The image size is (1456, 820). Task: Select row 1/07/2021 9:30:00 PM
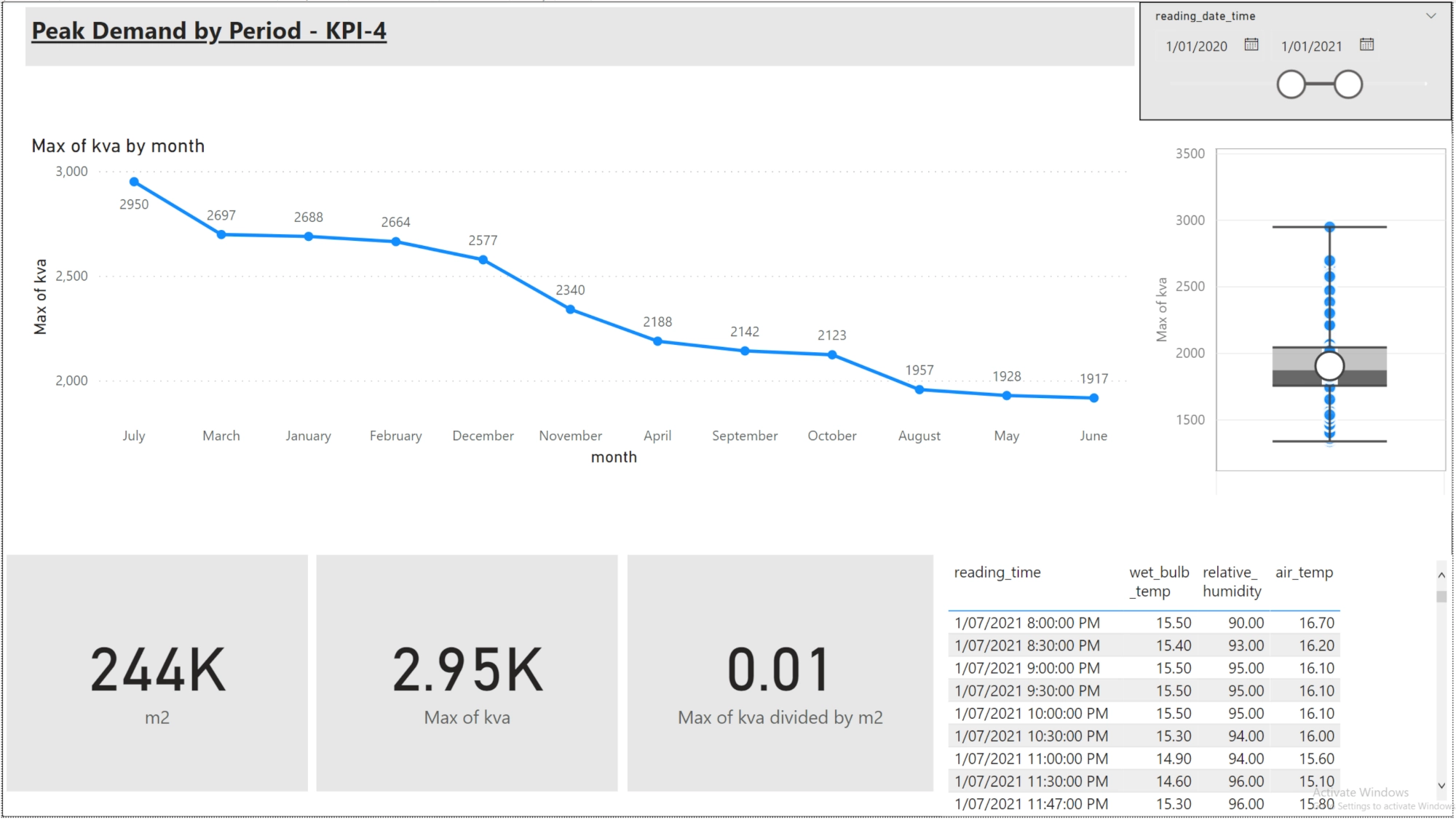(1144, 690)
